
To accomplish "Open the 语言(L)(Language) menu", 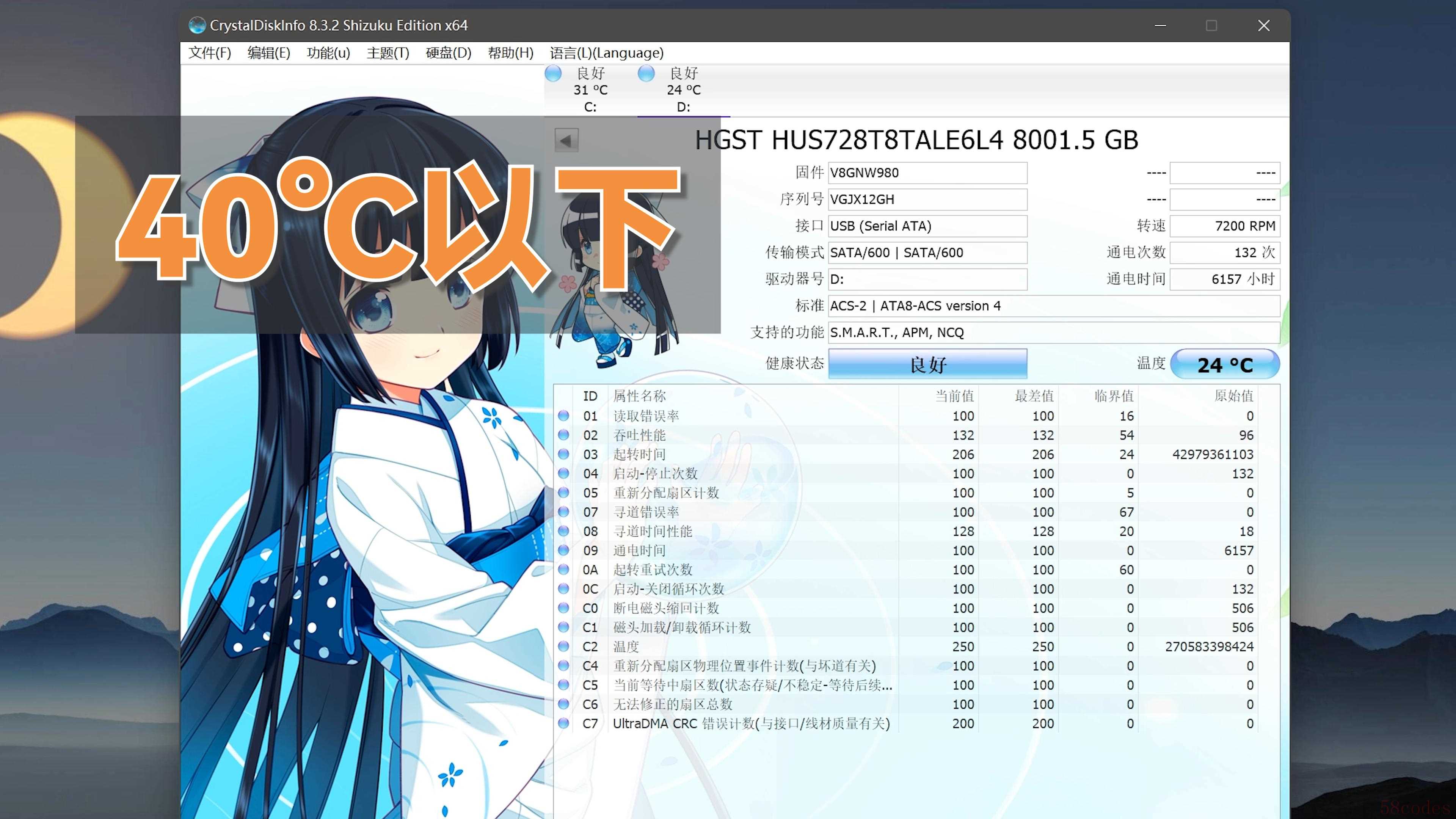I will 607,53.
